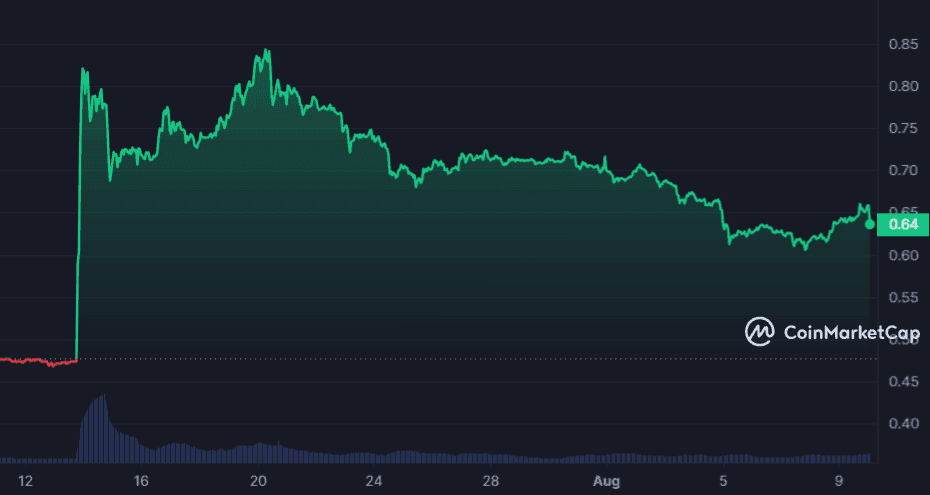Click the price peak near date 20
Screen dimensions: 930x495
coord(266,50)
